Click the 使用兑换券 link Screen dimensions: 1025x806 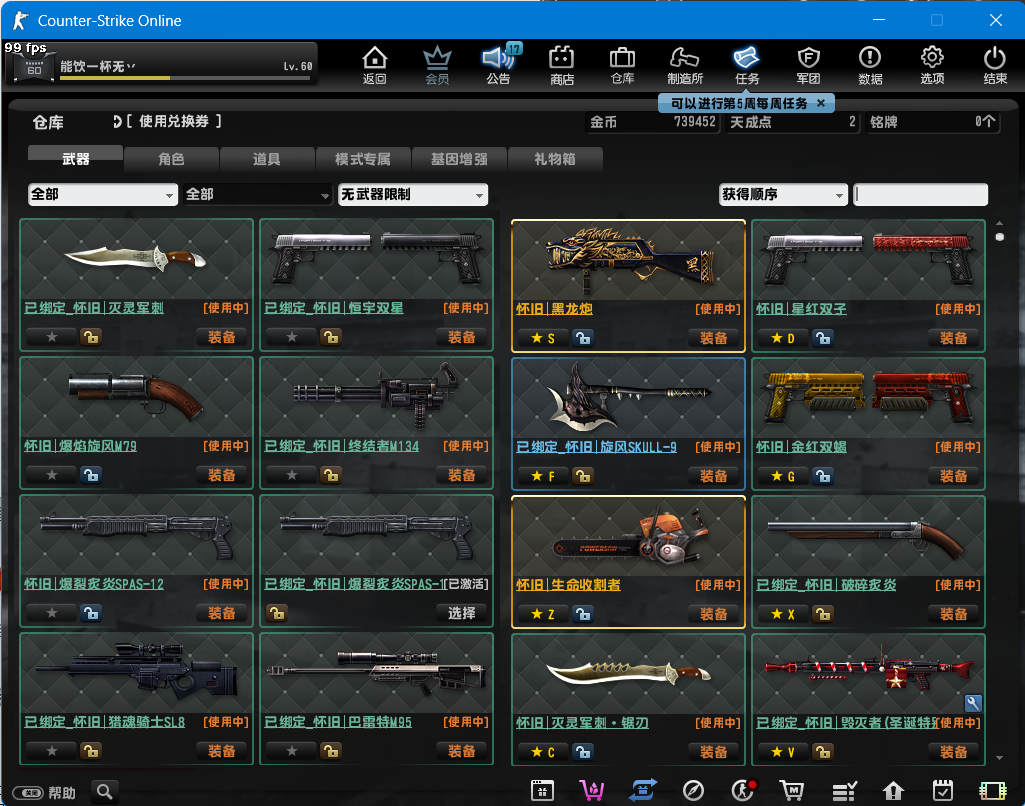tap(173, 121)
